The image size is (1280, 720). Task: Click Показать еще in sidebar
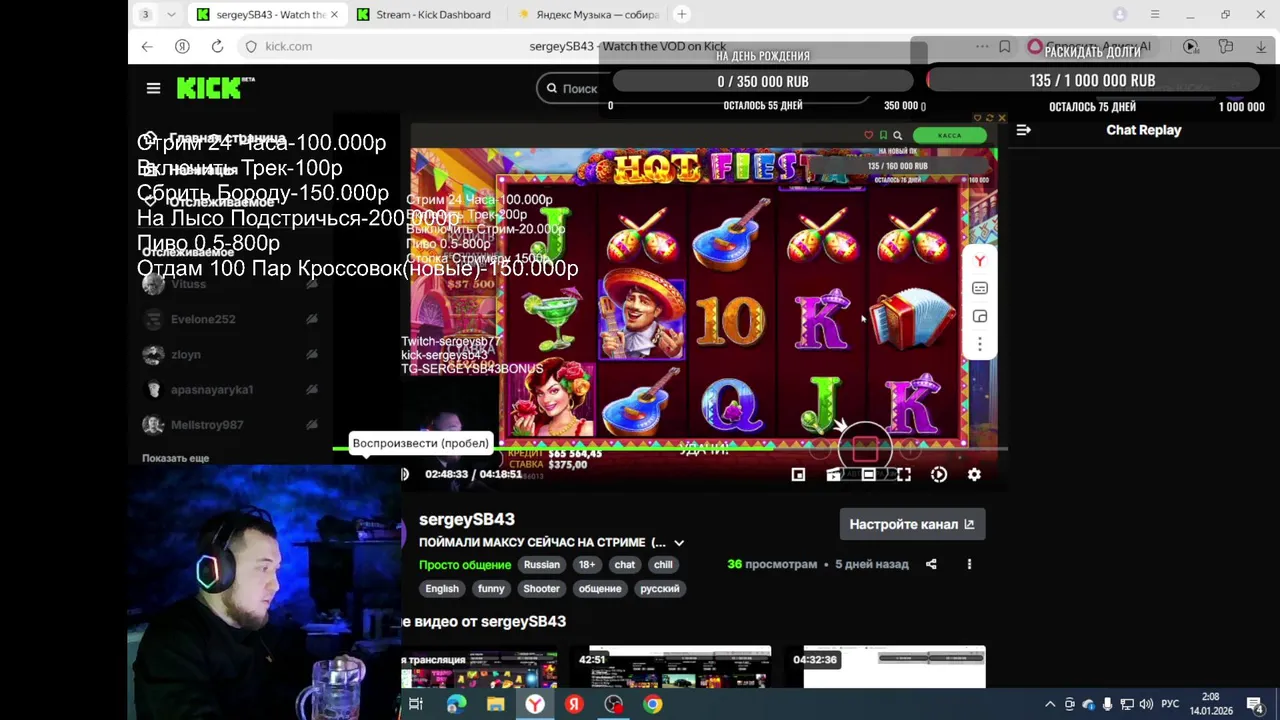176,458
